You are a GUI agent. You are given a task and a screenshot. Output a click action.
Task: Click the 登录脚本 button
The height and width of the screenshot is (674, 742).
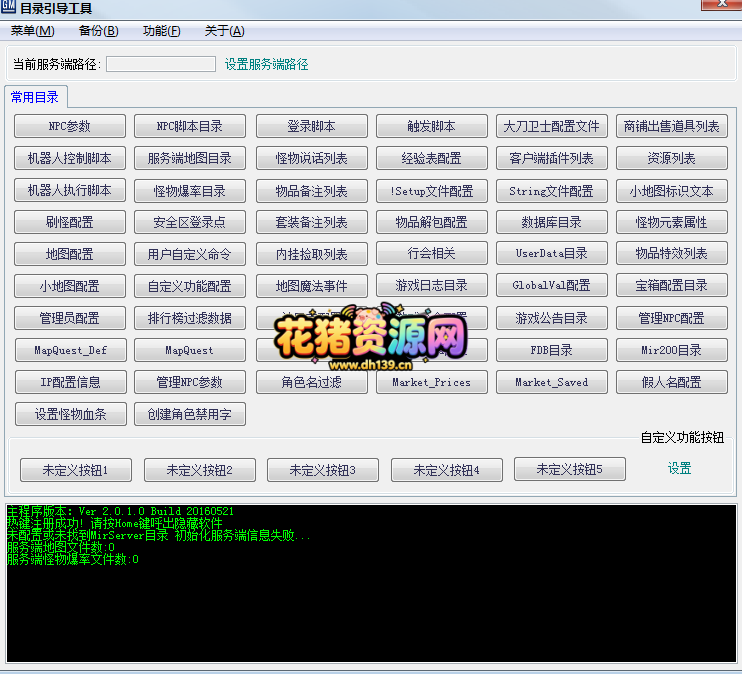point(311,126)
